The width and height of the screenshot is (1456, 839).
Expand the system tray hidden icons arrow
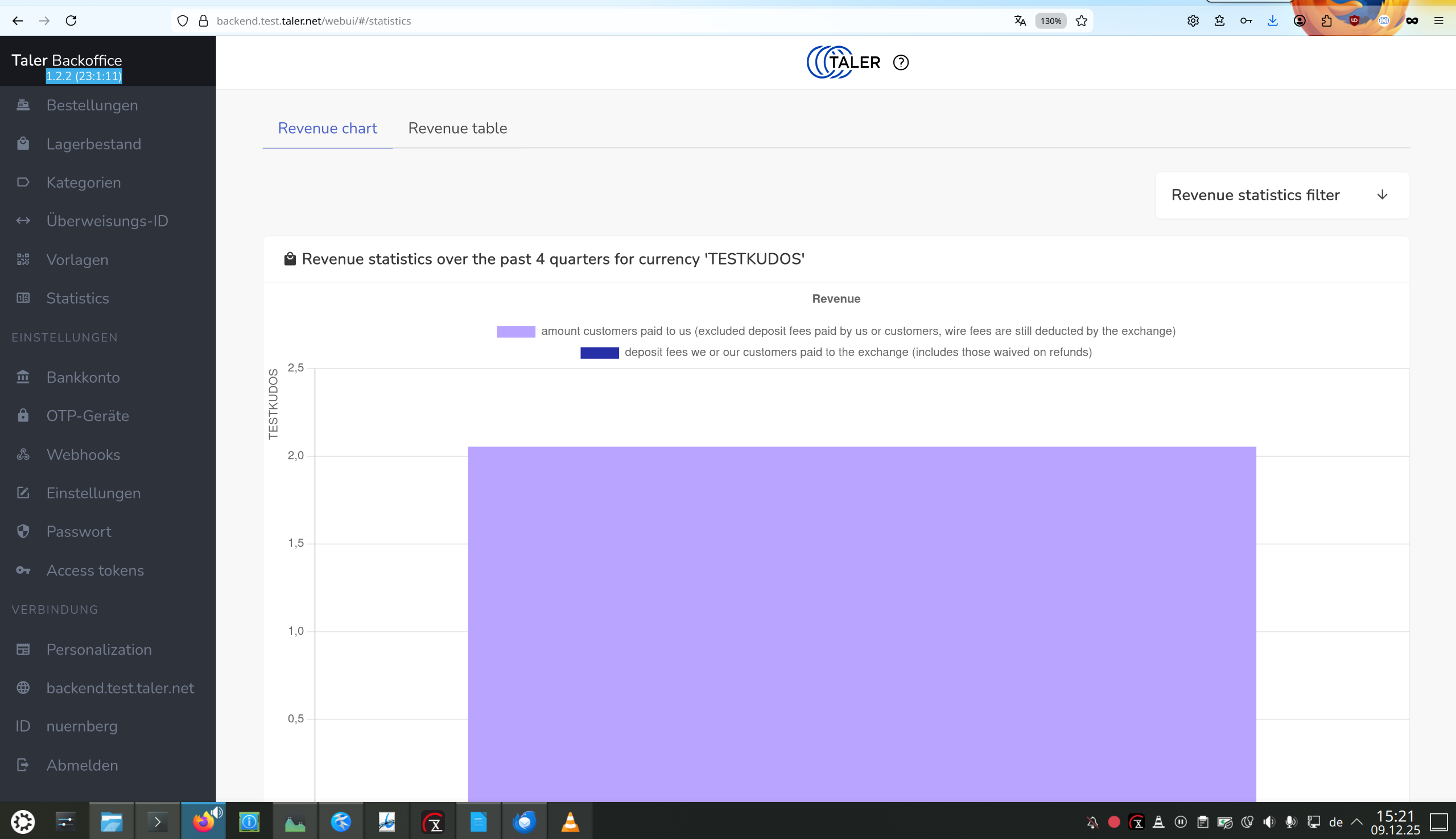[1356, 821]
